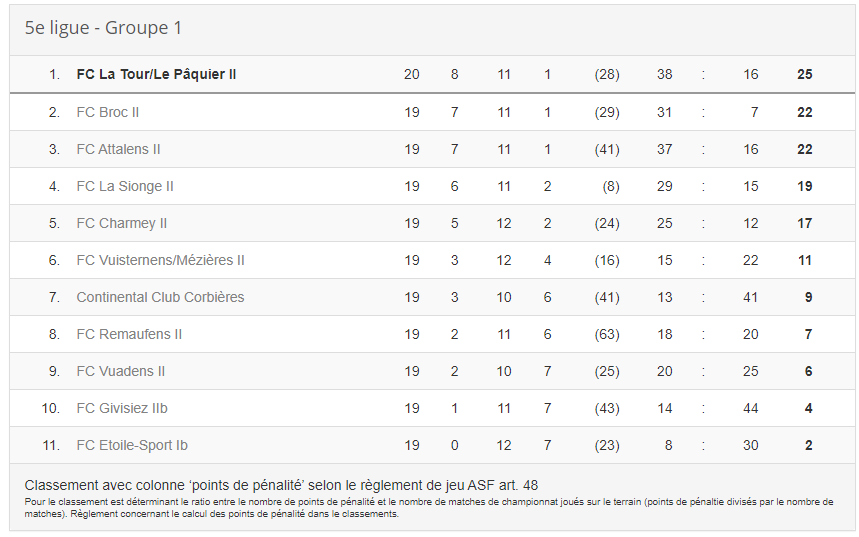
Task: Open FC Givisiez IIb team link
Action: point(122,408)
